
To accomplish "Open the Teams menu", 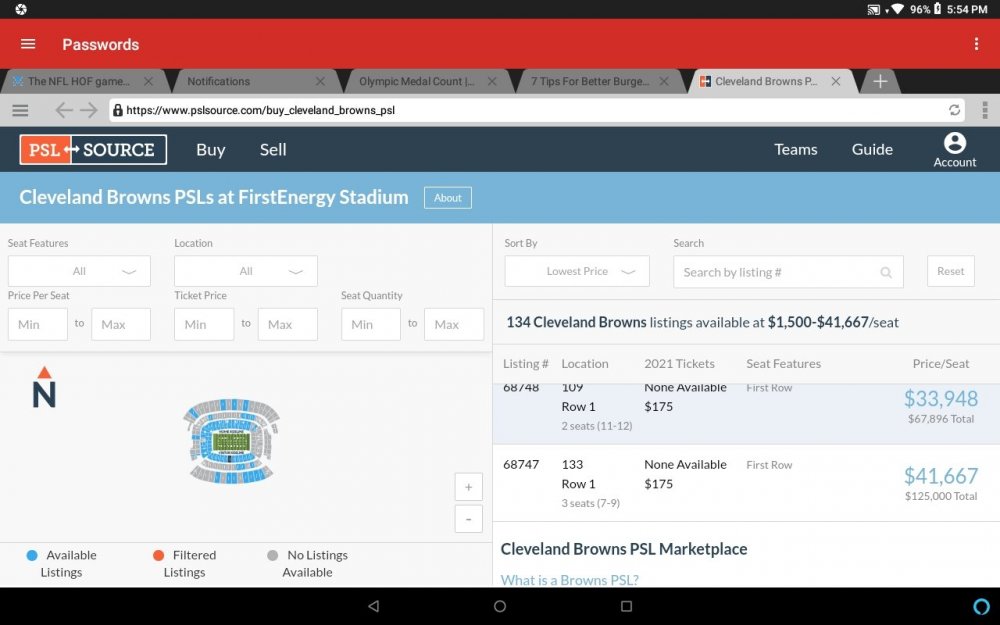I will point(795,149).
